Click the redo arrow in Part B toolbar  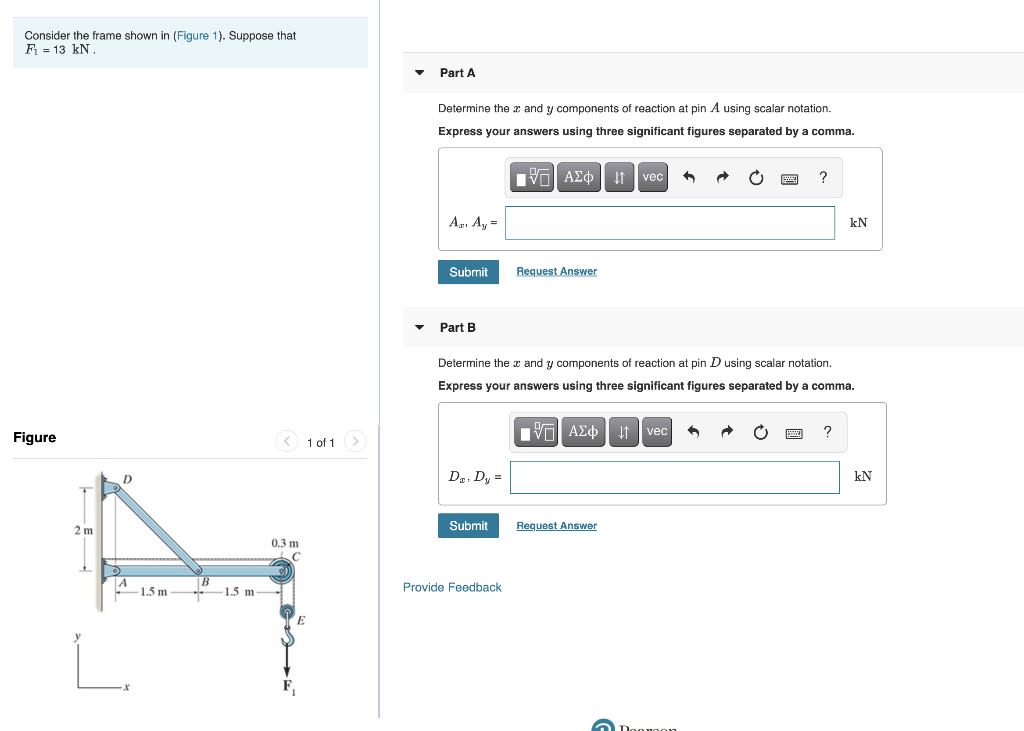click(x=726, y=432)
